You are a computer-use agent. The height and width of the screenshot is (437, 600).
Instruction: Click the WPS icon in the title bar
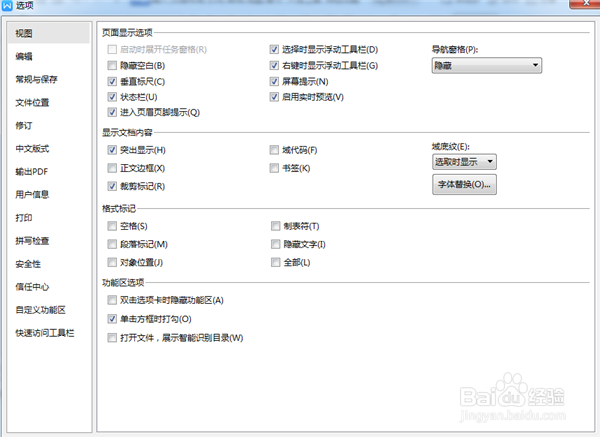[7, 5]
